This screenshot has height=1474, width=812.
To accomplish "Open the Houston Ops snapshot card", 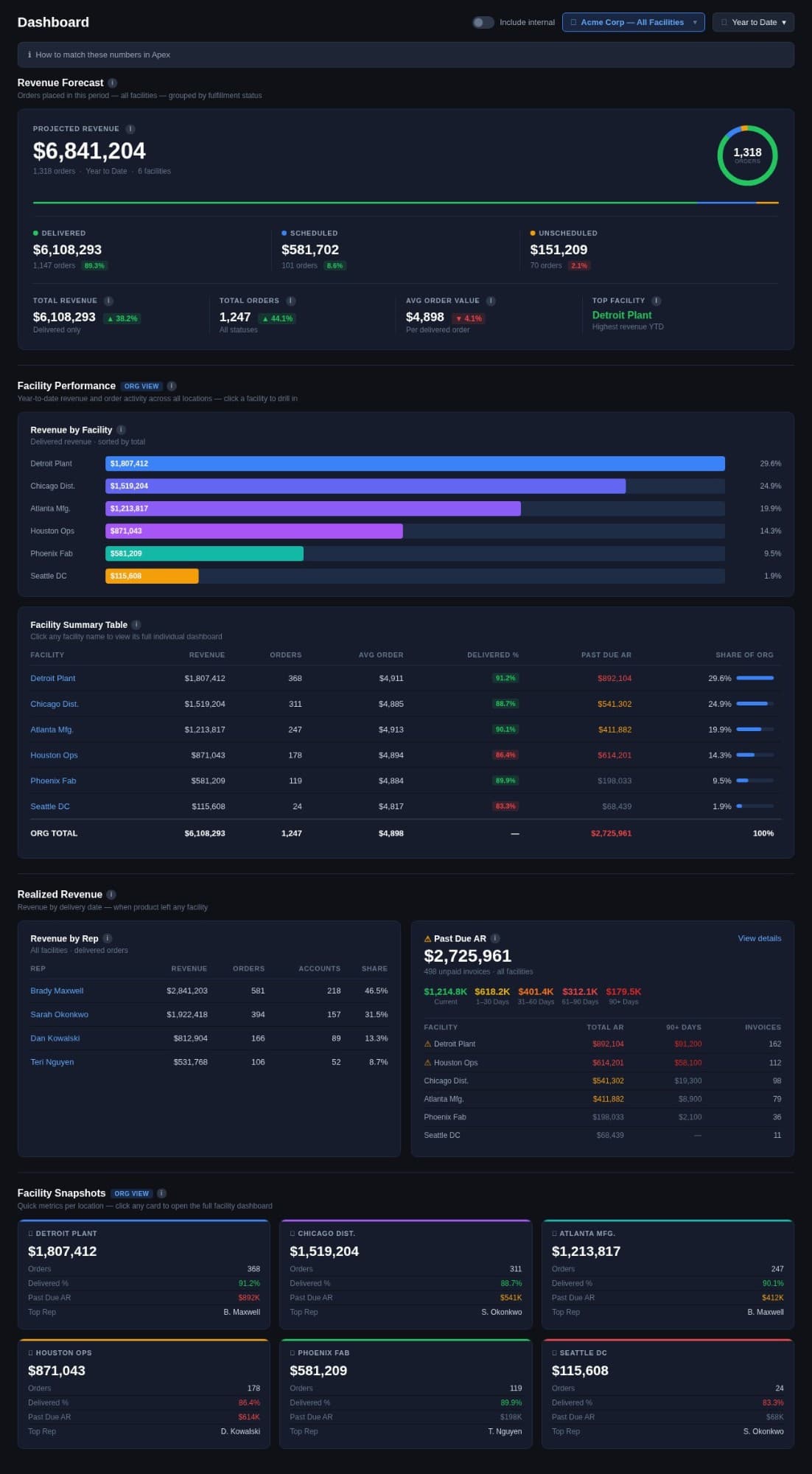I will pyautogui.click(x=144, y=1394).
